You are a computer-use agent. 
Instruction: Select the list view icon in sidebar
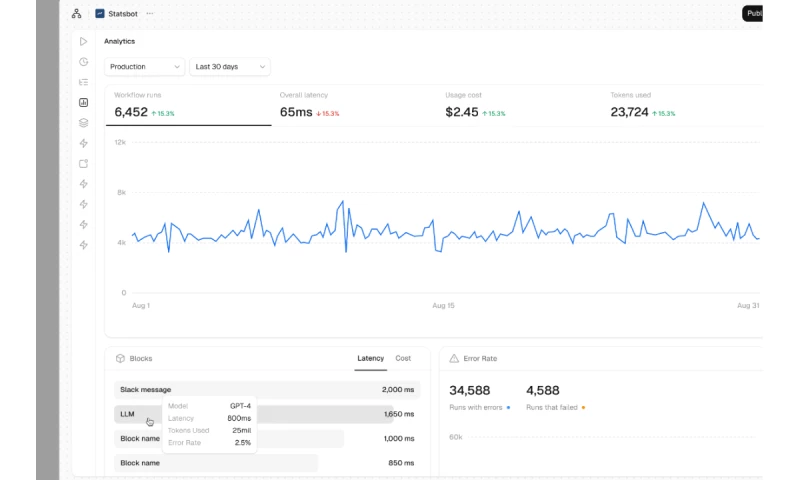[84, 82]
